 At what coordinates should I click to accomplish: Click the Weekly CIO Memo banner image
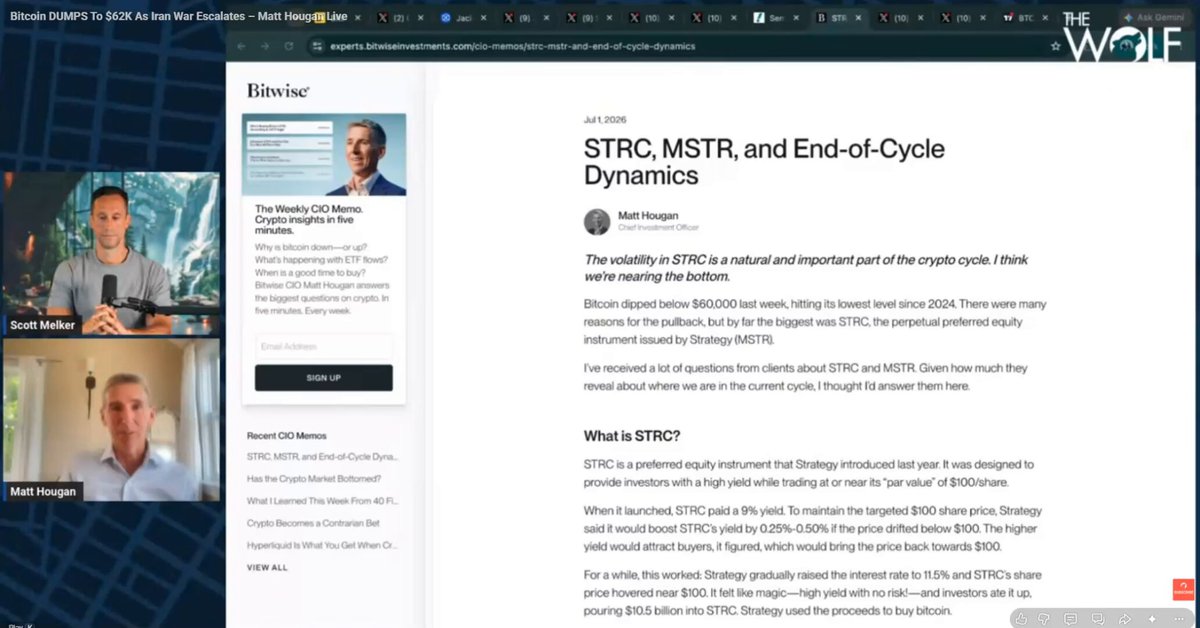(x=324, y=155)
